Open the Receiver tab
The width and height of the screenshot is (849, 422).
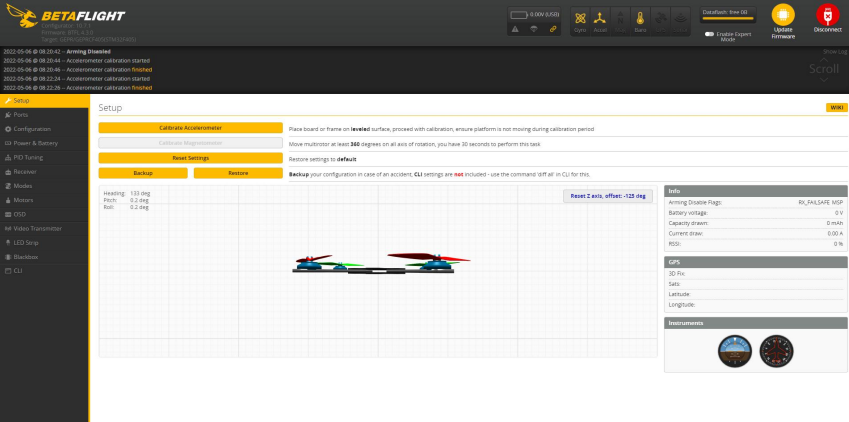click(x=44, y=172)
